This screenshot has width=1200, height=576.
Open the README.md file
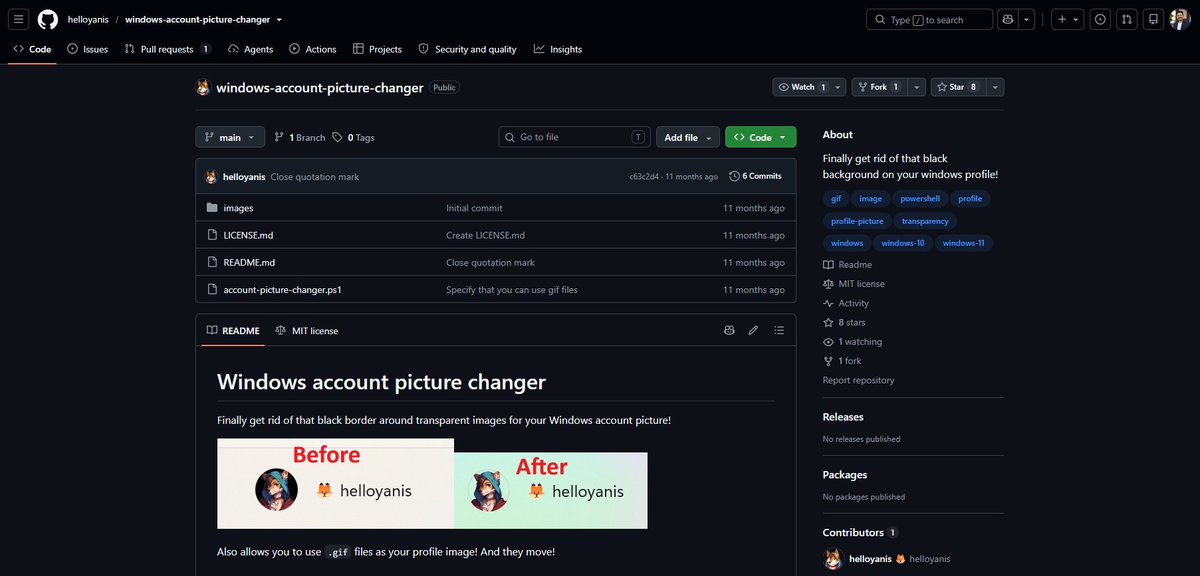[x=249, y=262]
